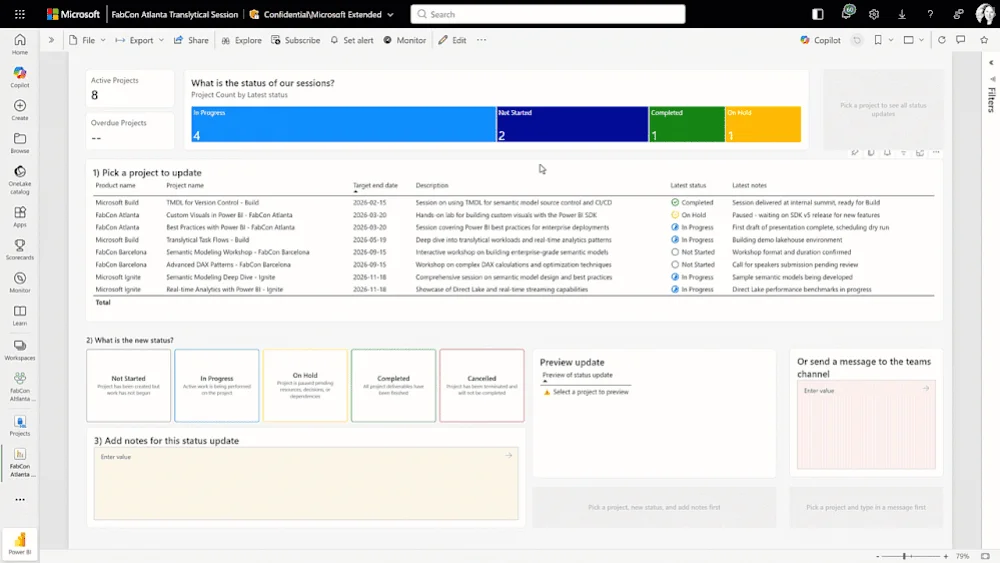
Task: Expand the Filters pane
Action: [x=991, y=62]
